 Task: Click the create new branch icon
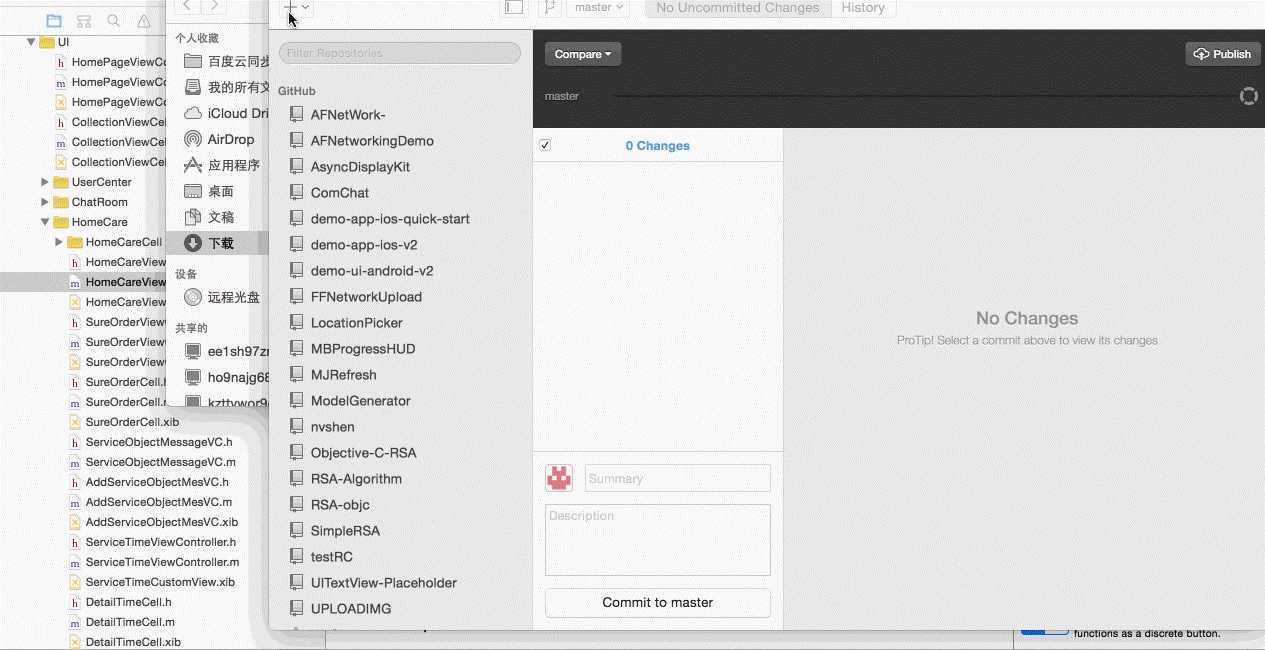(x=549, y=7)
